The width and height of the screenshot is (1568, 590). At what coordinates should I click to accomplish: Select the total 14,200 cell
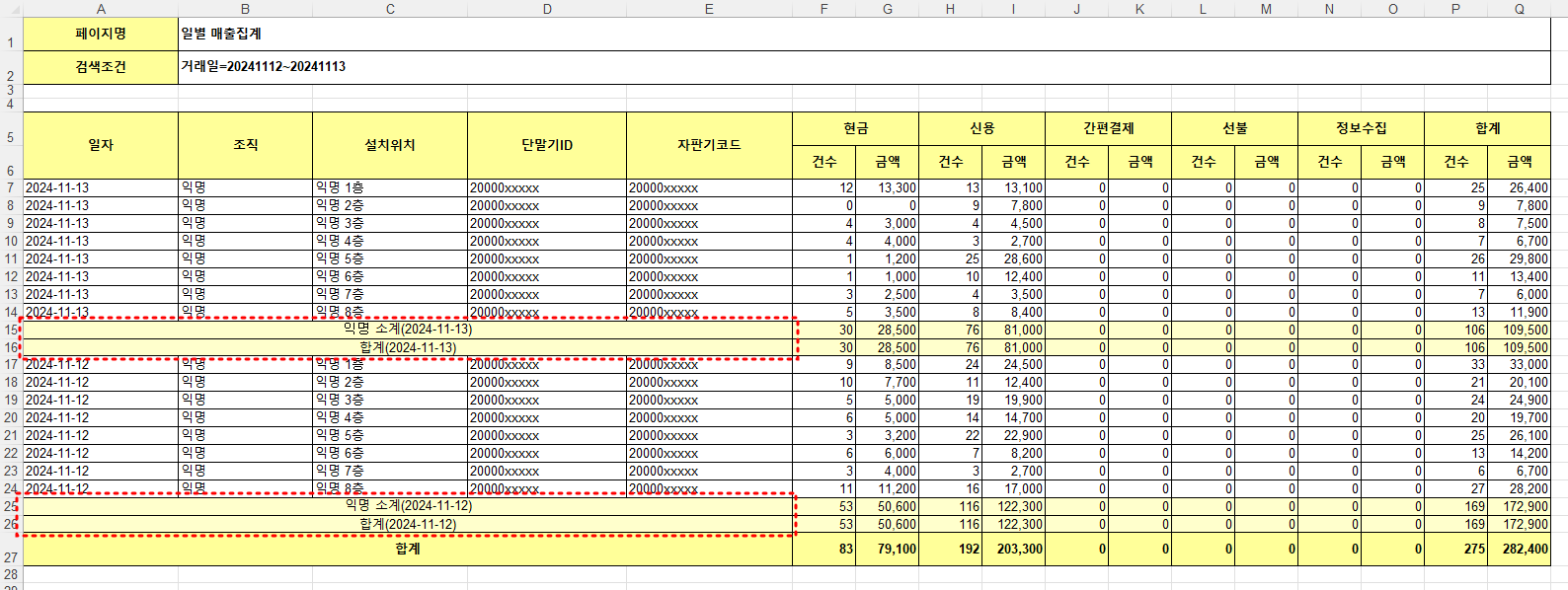coord(1520,453)
